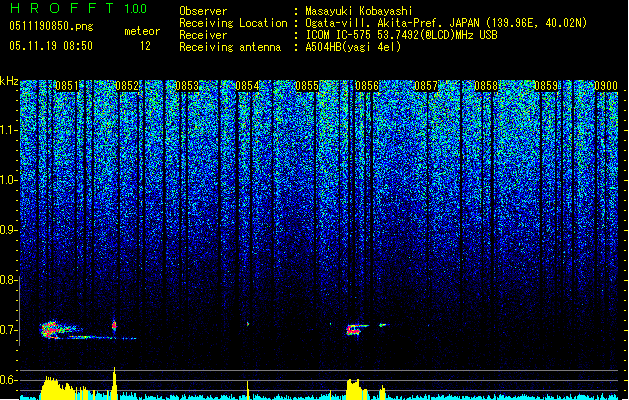Click the HROFFT 1.0.0 title text
Screen dimensions: 629x400
[x=78, y=8]
